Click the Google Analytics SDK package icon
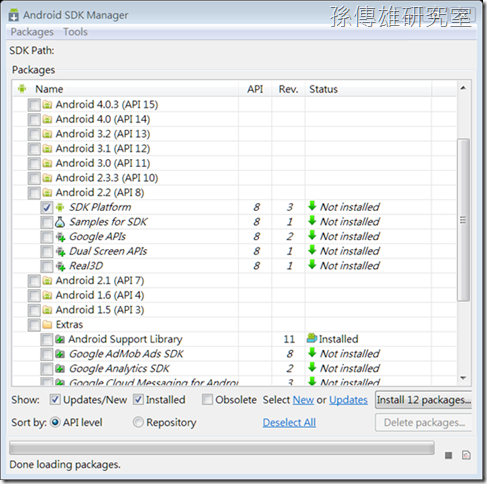Screen dimensions: 487x484 click(x=60, y=369)
